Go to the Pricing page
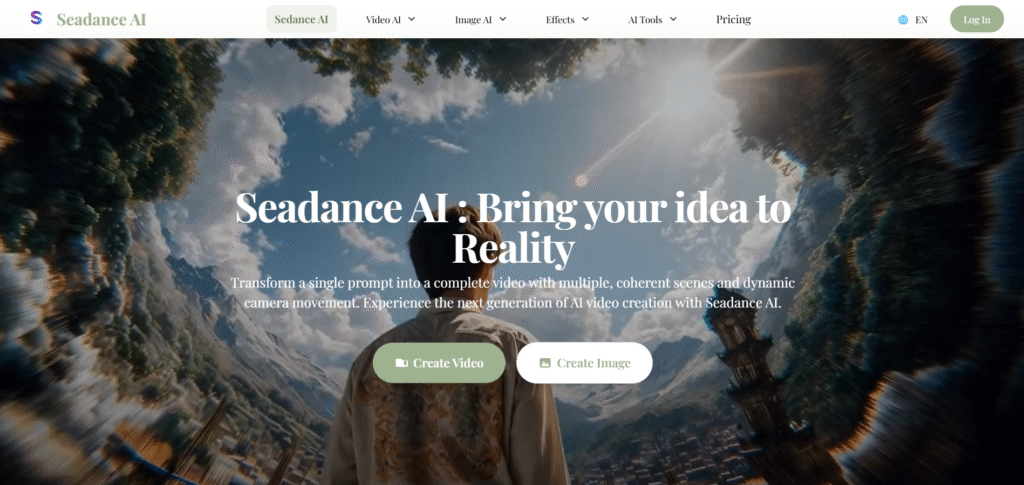This screenshot has width=1024, height=485. pyautogui.click(x=733, y=20)
